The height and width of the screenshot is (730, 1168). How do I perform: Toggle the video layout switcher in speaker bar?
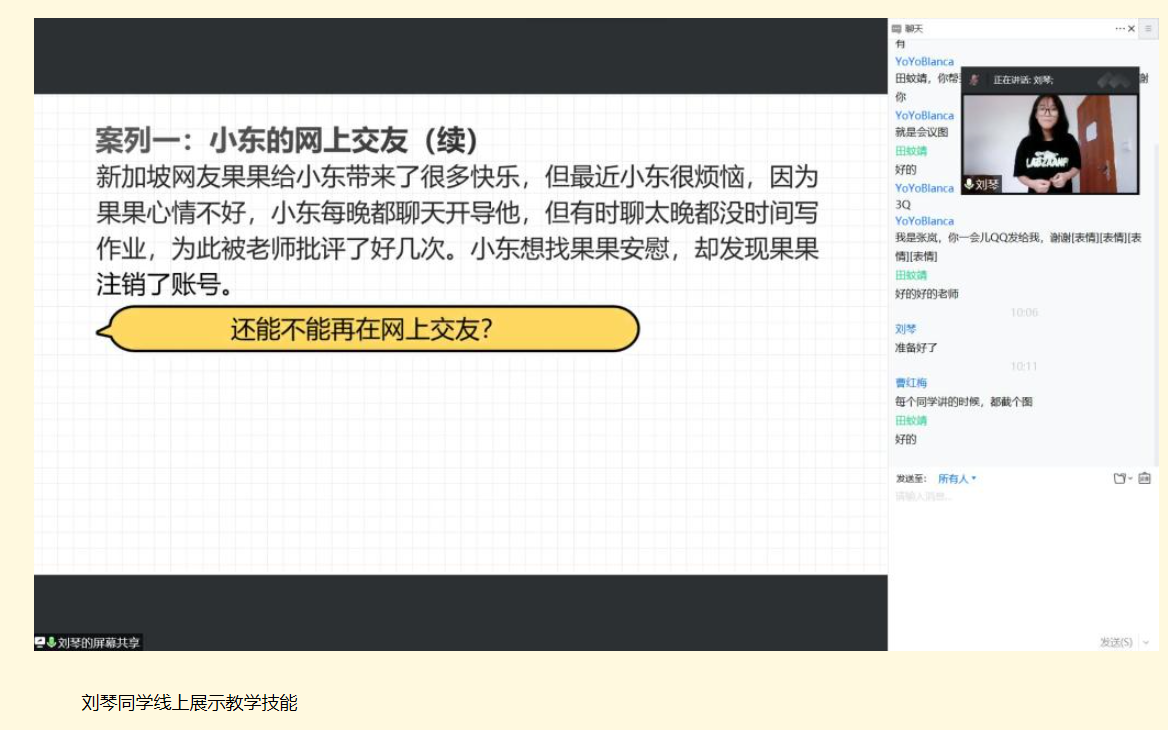tap(1114, 80)
